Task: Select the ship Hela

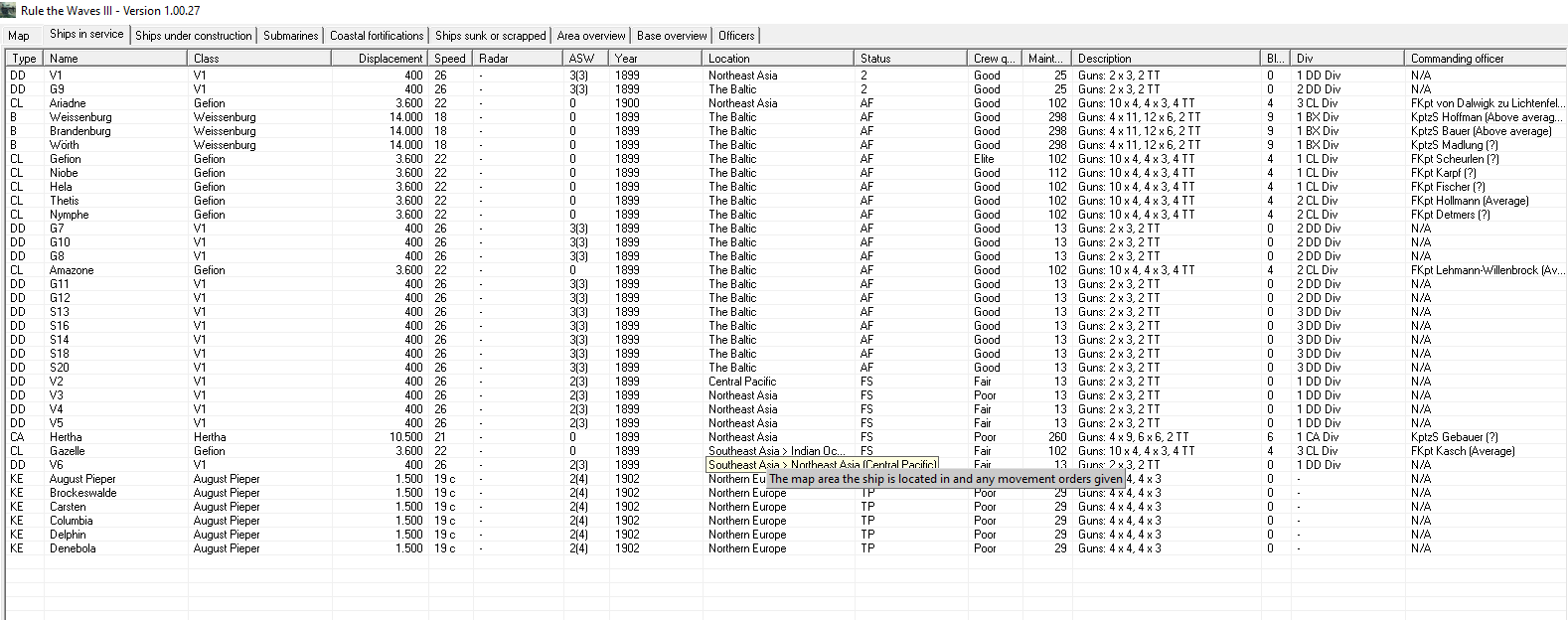Action: 61,187
